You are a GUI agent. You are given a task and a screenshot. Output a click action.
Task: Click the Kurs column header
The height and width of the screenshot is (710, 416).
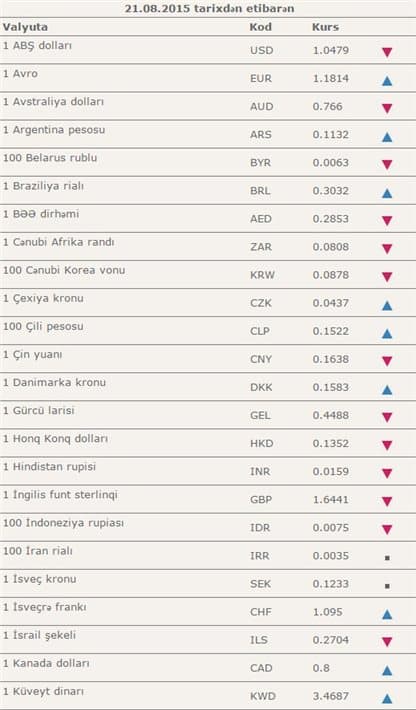[325, 27]
